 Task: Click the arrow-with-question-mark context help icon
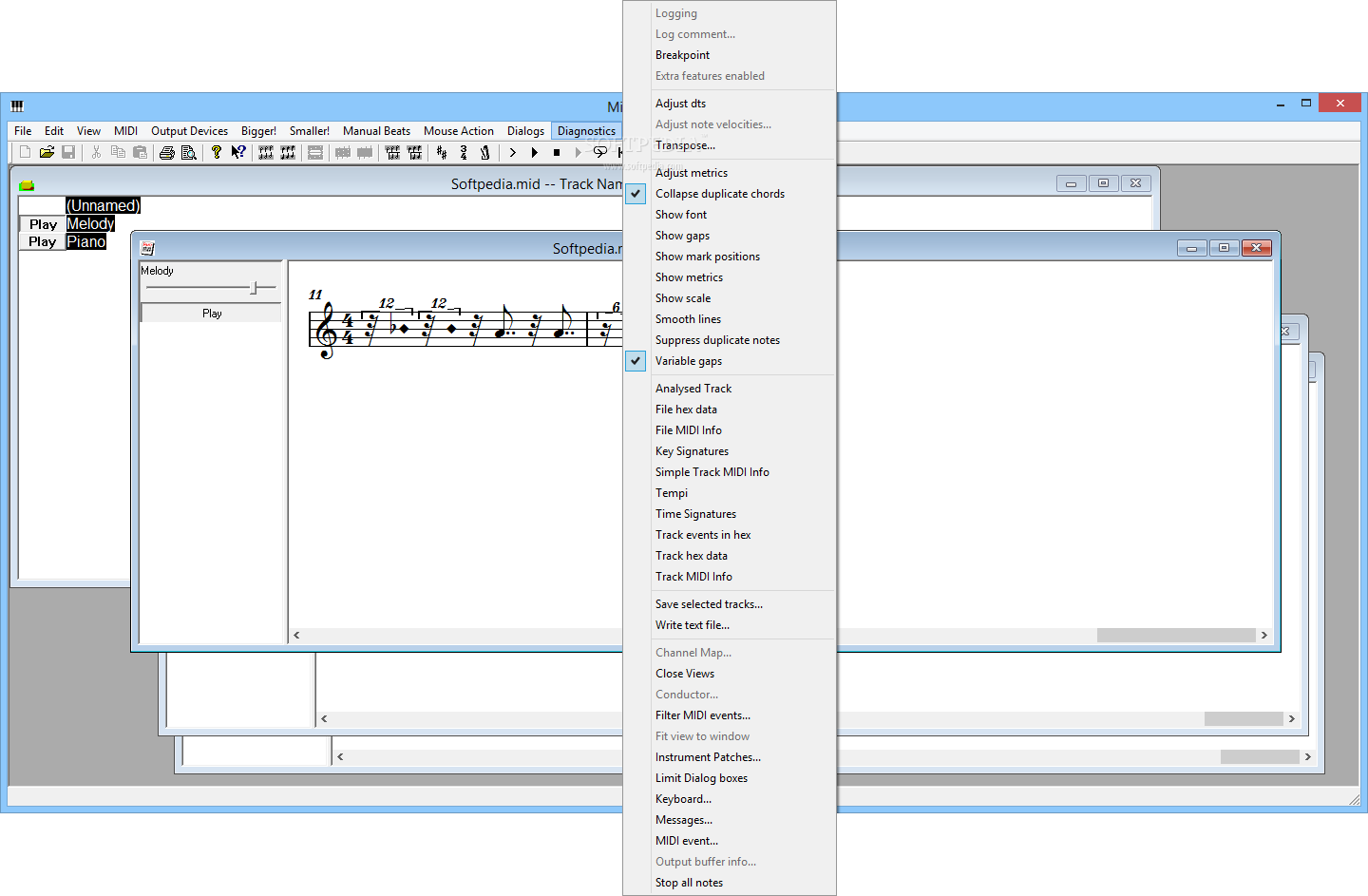[238, 152]
